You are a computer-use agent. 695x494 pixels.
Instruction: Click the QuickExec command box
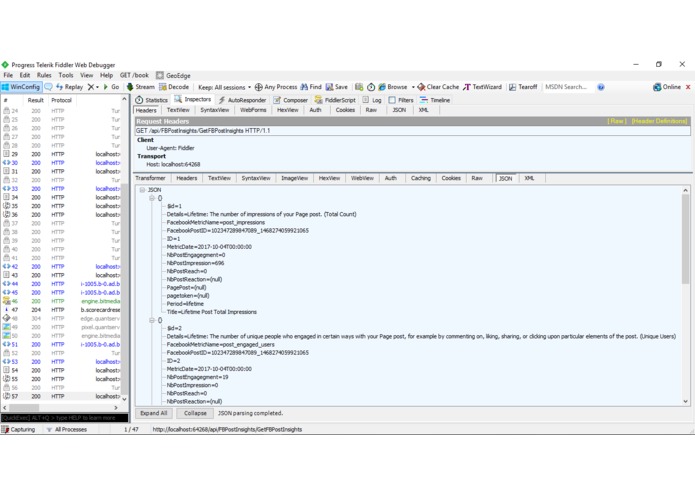pyautogui.click(x=64, y=418)
